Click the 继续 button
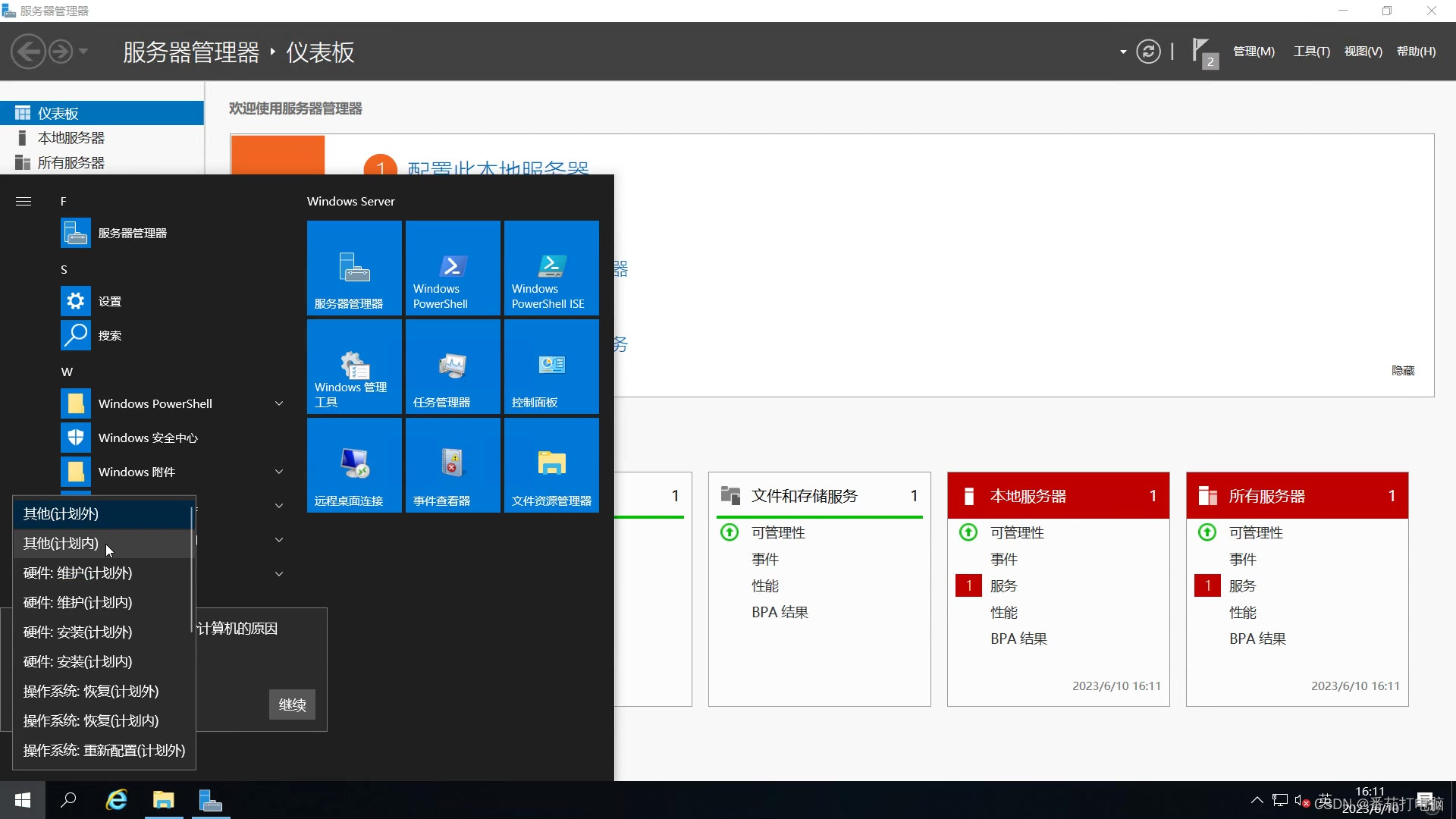The height and width of the screenshot is (819, 1456). [x=292, y=704]
